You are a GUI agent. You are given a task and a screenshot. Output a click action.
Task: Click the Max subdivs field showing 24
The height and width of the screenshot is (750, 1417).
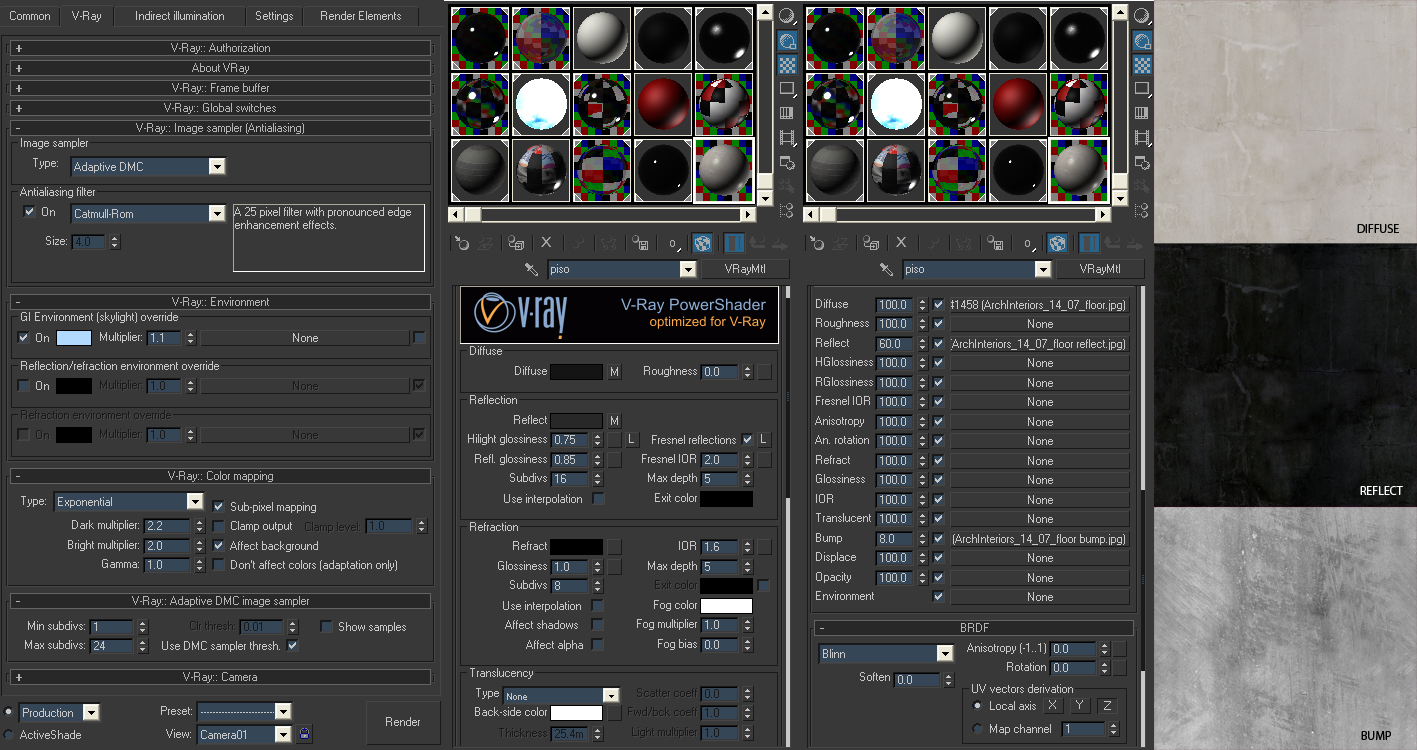pos(111,646)
